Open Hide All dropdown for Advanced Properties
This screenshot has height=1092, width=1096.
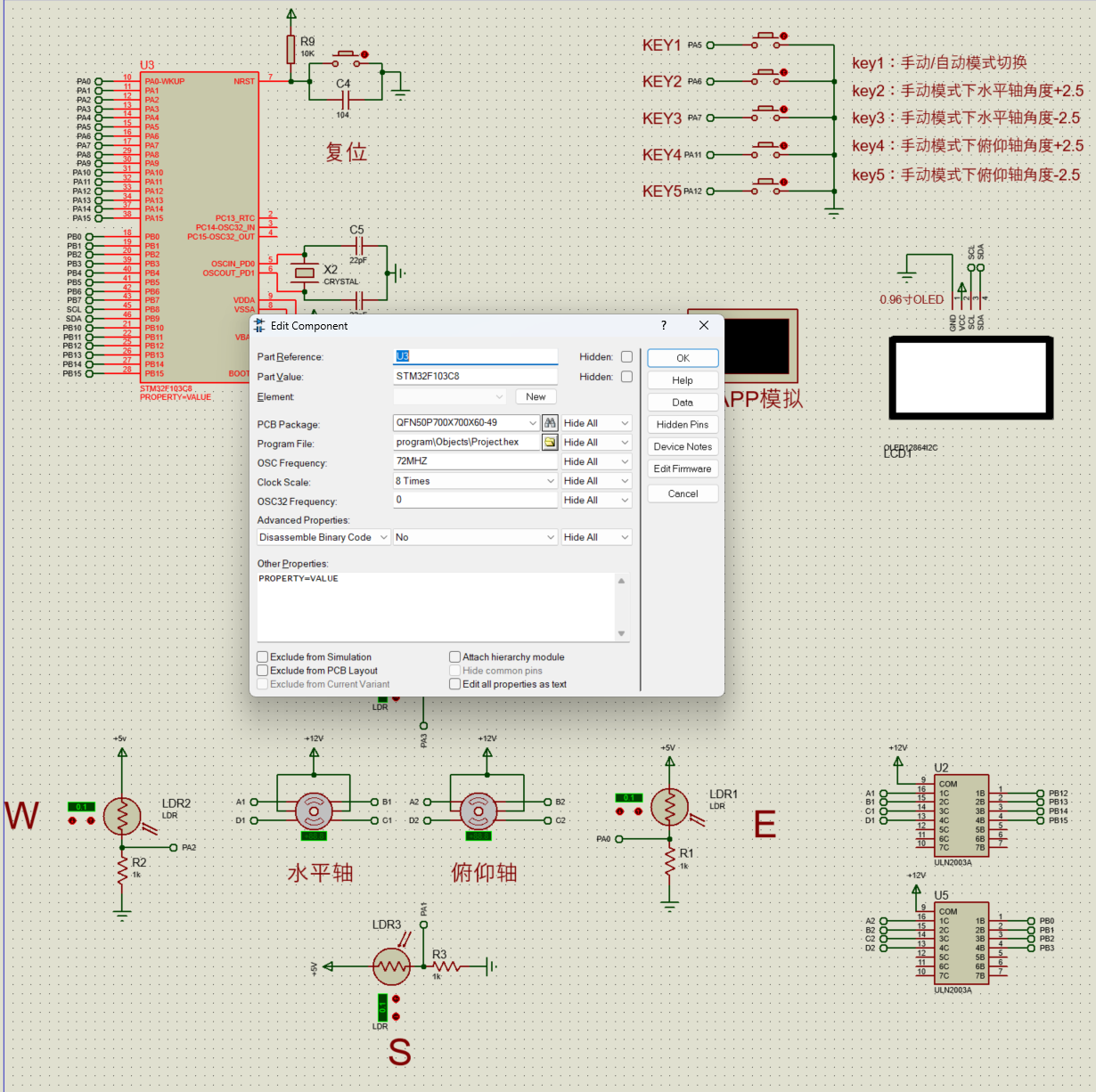[596, 537]
